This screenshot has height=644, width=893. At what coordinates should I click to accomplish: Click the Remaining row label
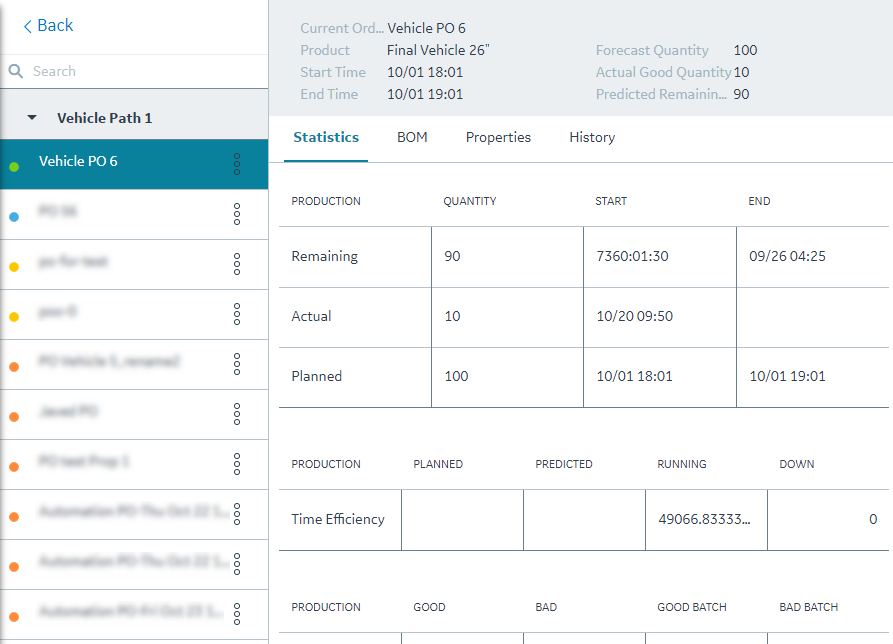[325, 256]
